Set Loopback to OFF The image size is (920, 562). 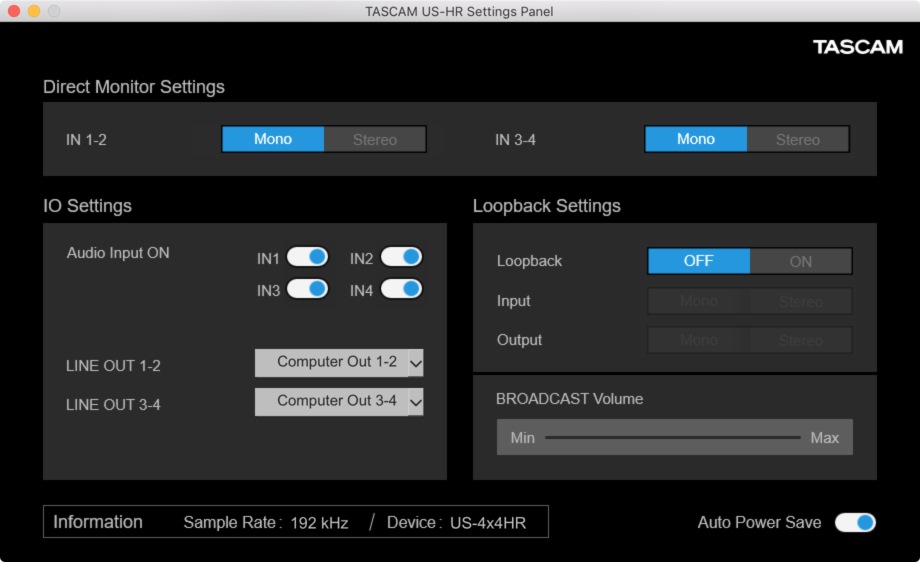click(699, 261)
